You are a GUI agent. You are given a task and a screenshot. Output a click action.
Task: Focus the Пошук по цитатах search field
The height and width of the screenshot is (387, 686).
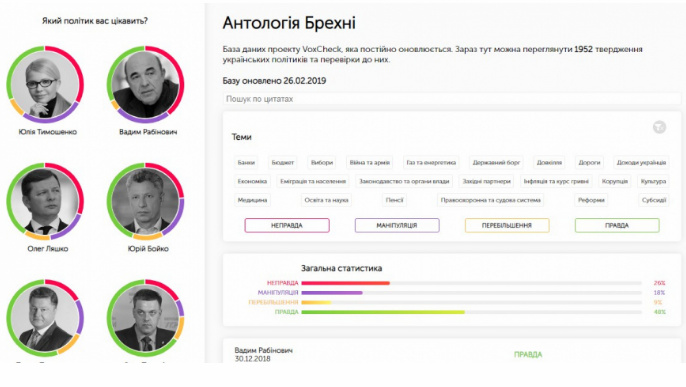tap(452, 99)
